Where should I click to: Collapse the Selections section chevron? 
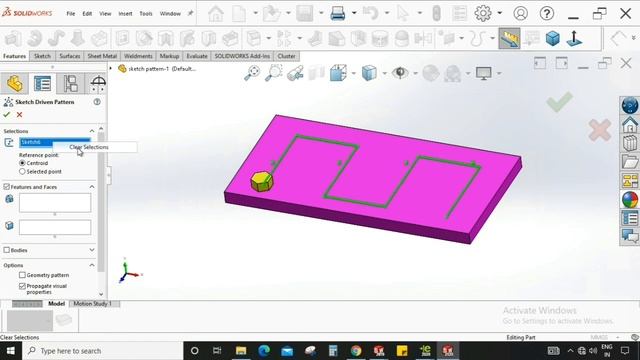click(92, 131)
